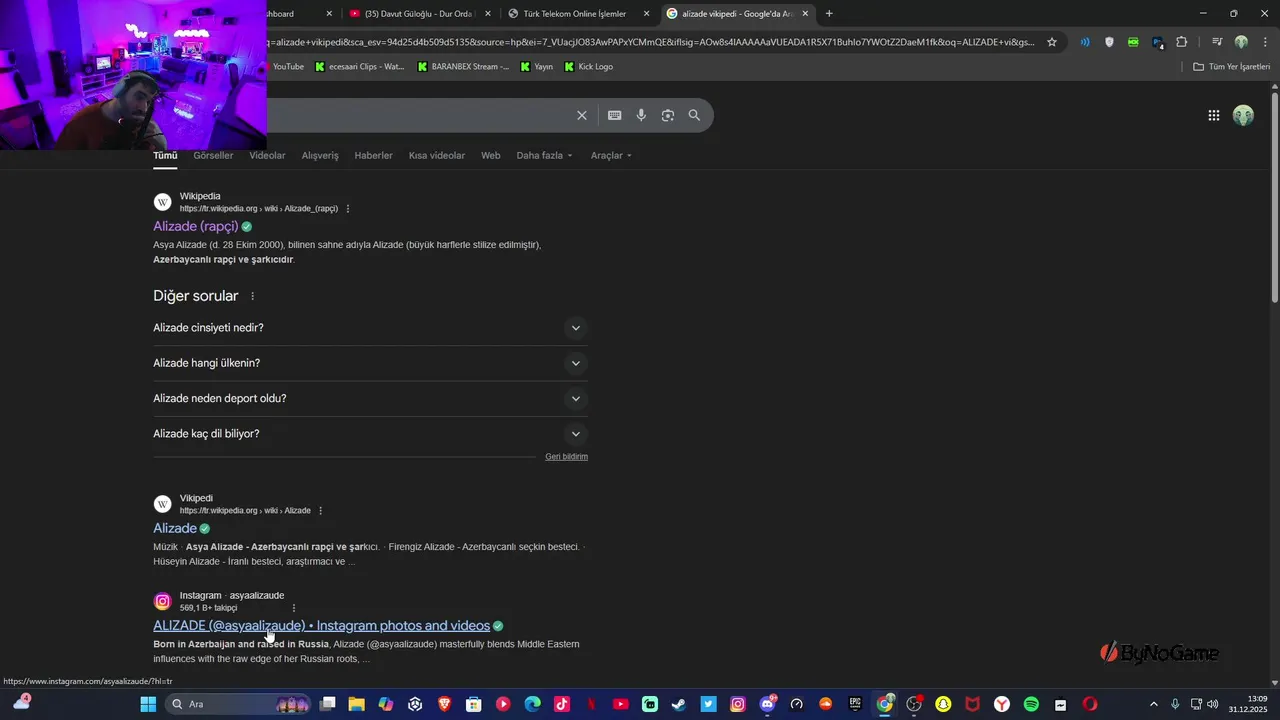
Task: Expand 'Alizade hangi ülkenin?' question
Action: point(370,363)
